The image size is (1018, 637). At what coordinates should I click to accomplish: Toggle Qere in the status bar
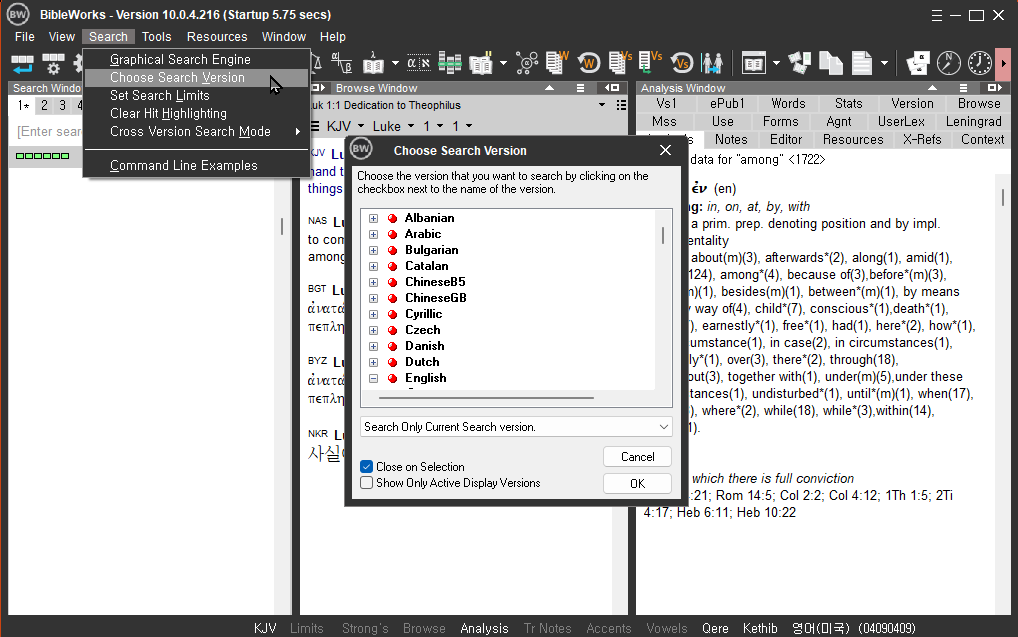(715, 628)
